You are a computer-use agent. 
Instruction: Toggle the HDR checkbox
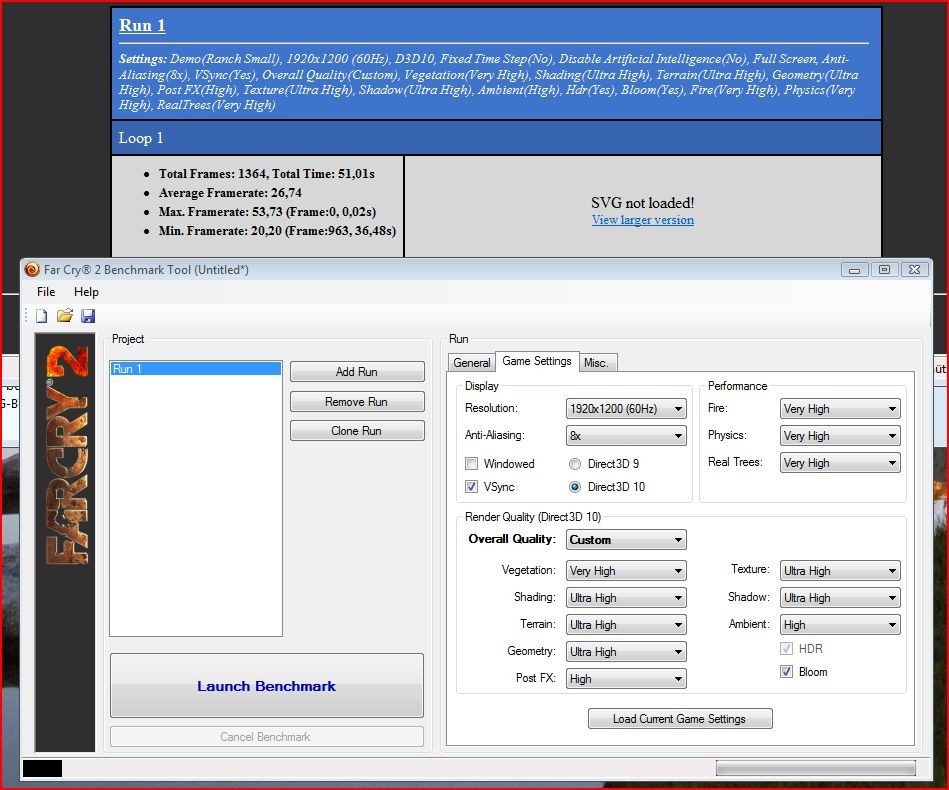(786, 649)
